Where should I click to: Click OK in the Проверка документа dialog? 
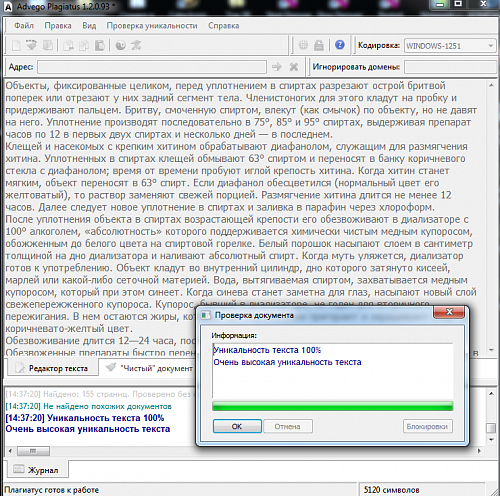[x=237, y=426]
